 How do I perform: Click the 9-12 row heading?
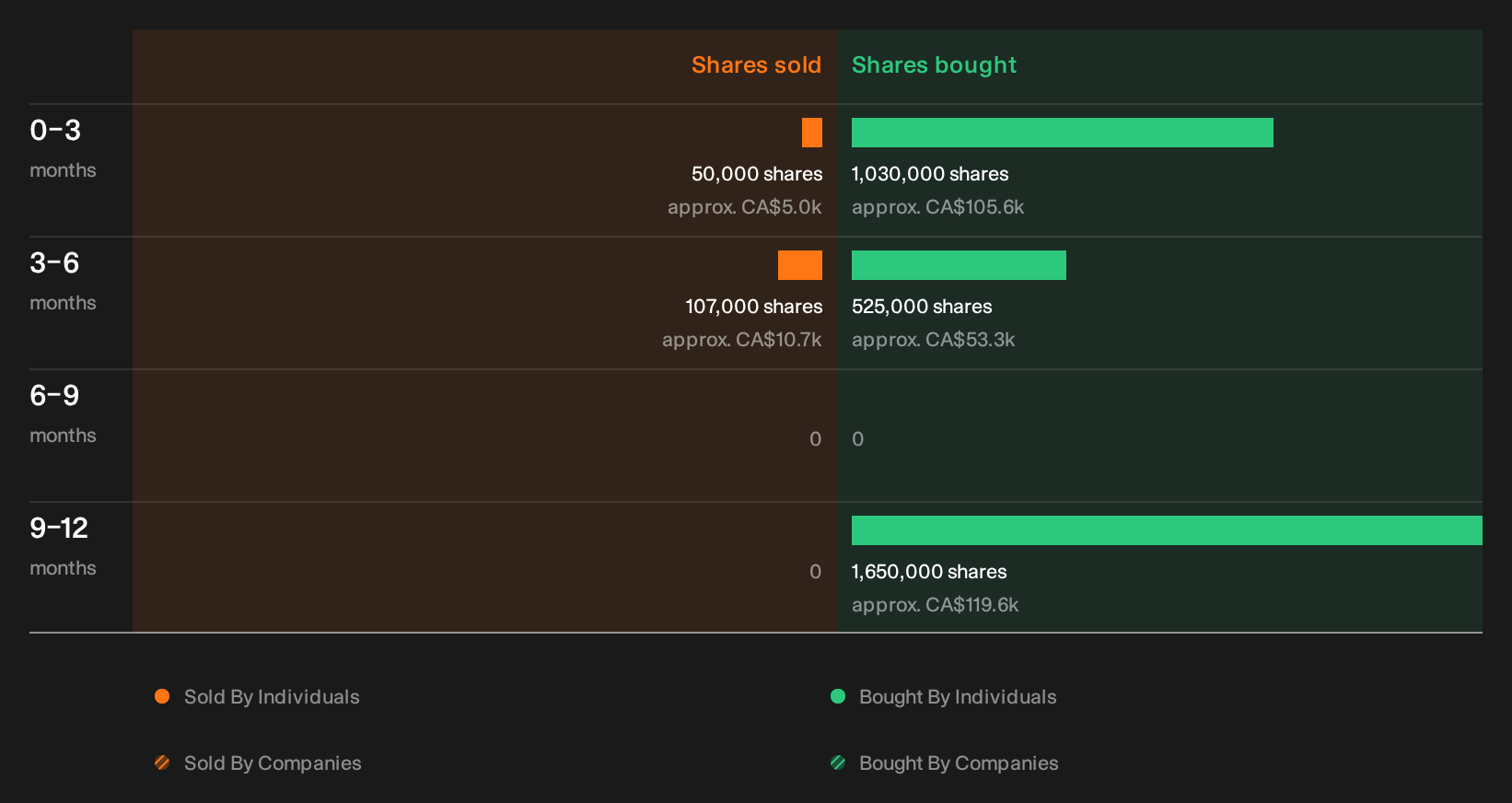tap(59, 529)
